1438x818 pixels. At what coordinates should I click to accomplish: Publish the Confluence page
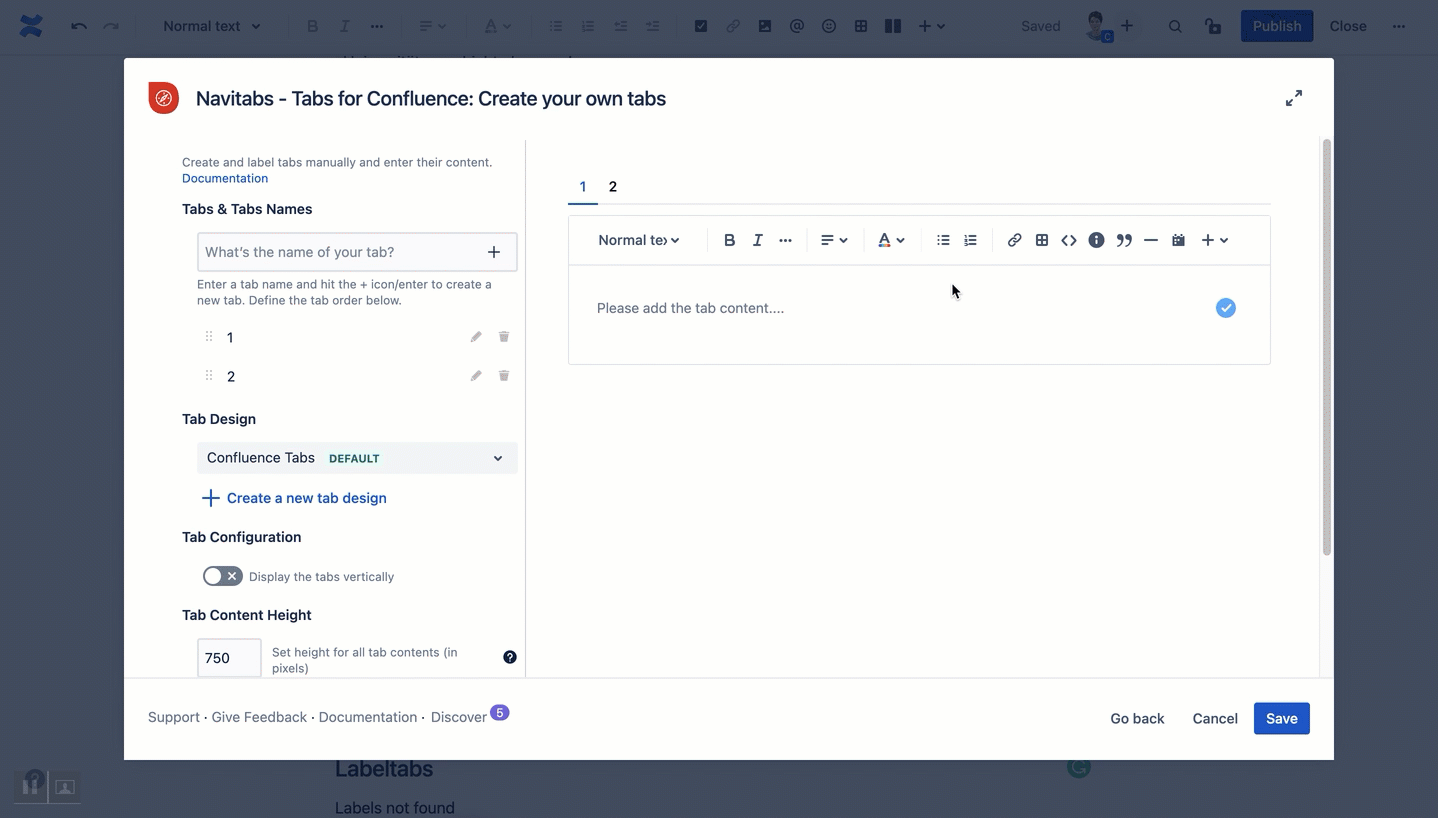[x=1277, y=26]
